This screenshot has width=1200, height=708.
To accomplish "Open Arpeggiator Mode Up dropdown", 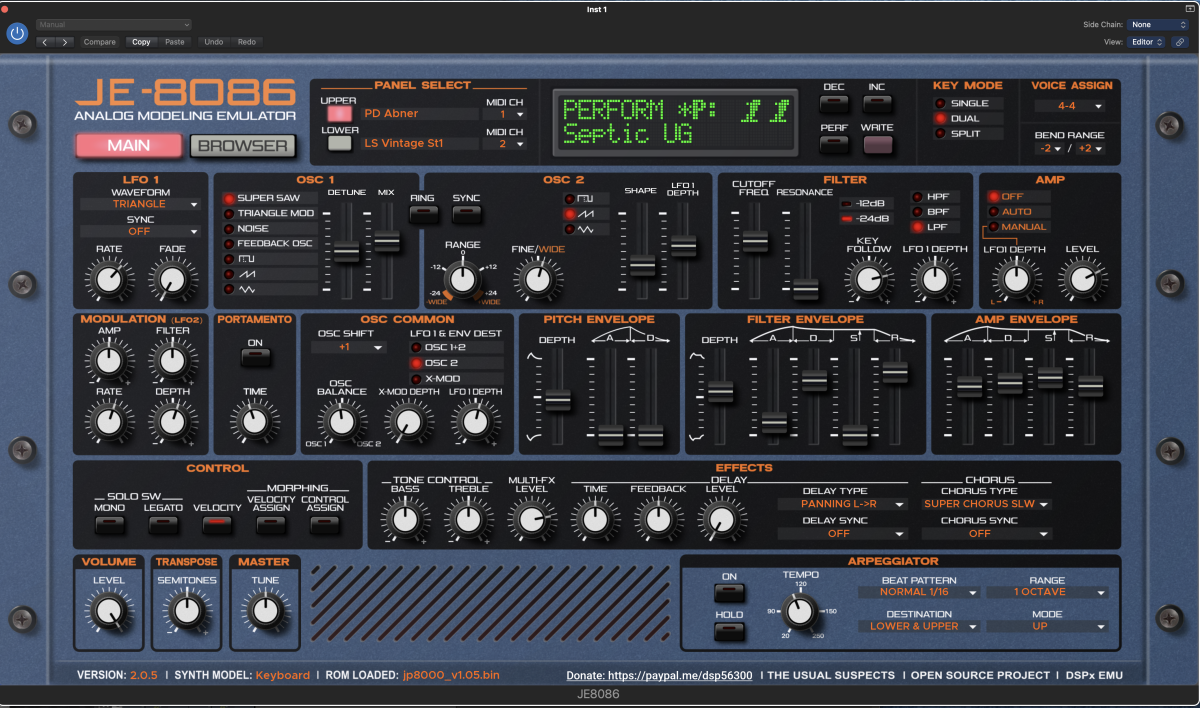I will (1047, 626).
